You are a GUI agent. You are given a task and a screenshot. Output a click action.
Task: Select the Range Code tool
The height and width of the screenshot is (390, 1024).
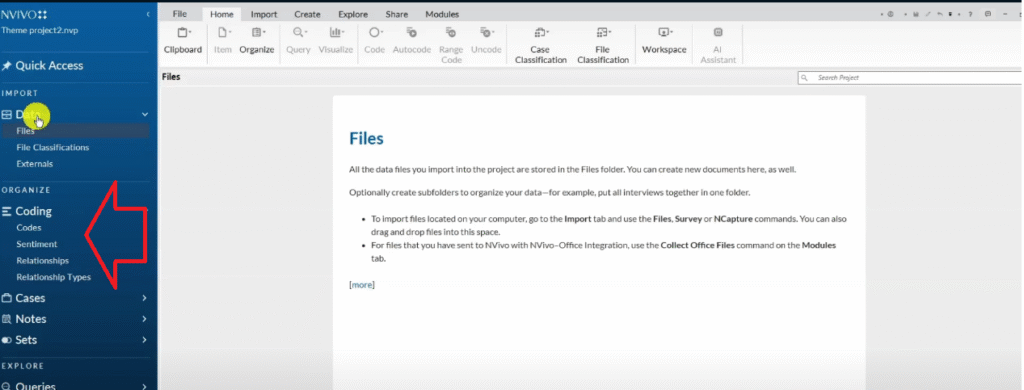pyautogui.click(x=451, y=45)
